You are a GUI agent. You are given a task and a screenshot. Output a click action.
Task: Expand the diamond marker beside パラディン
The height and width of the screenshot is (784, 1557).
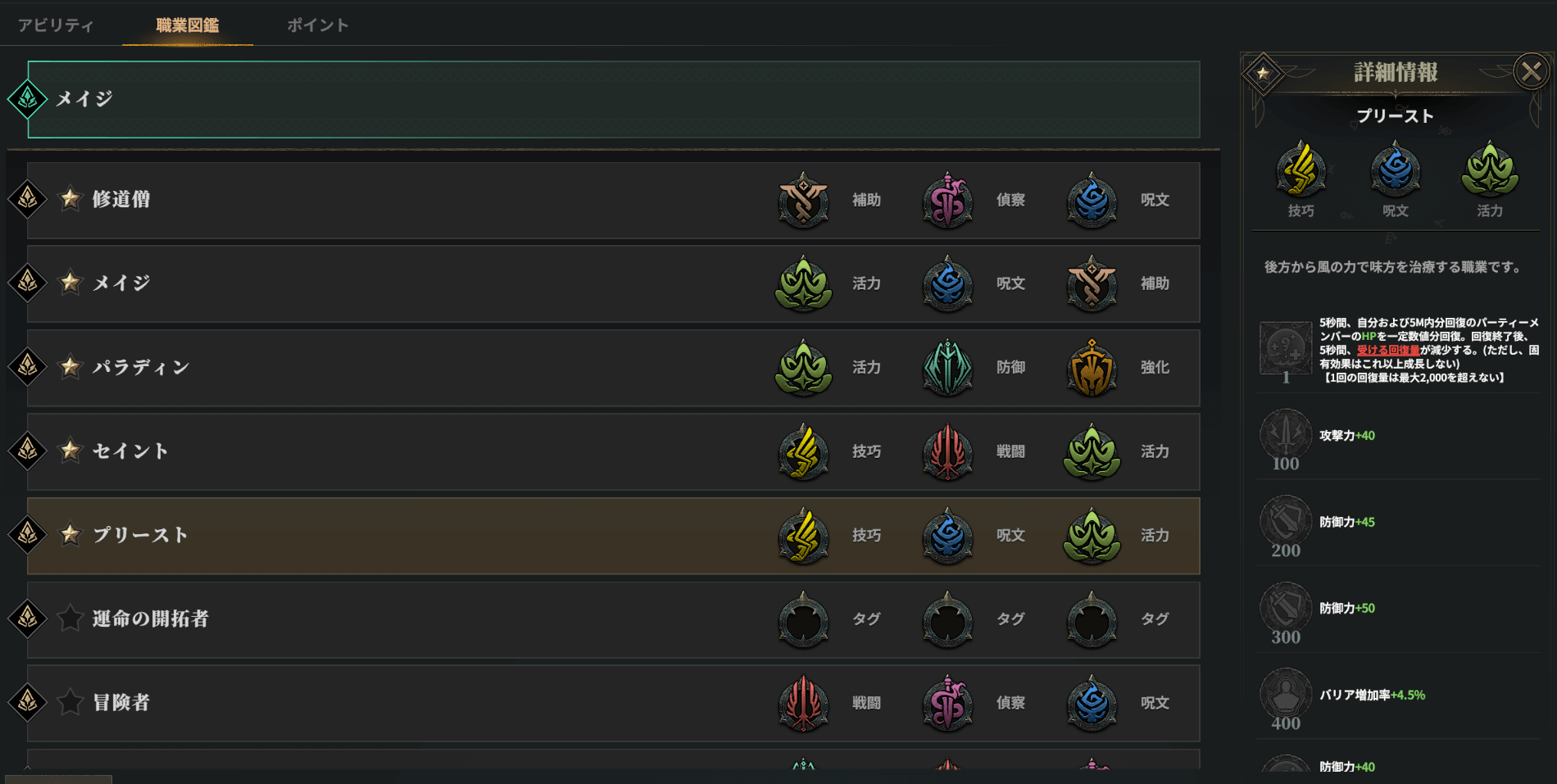coord(27,366)
